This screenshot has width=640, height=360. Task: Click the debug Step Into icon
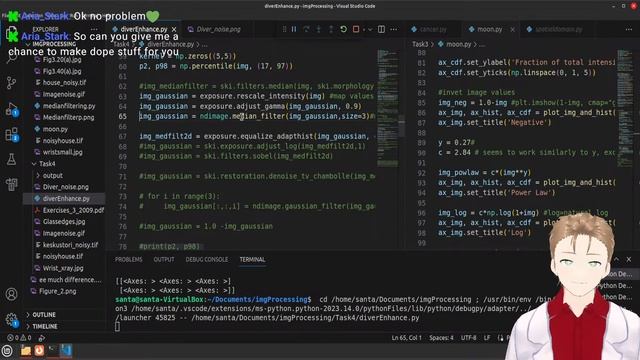[319, 29]
